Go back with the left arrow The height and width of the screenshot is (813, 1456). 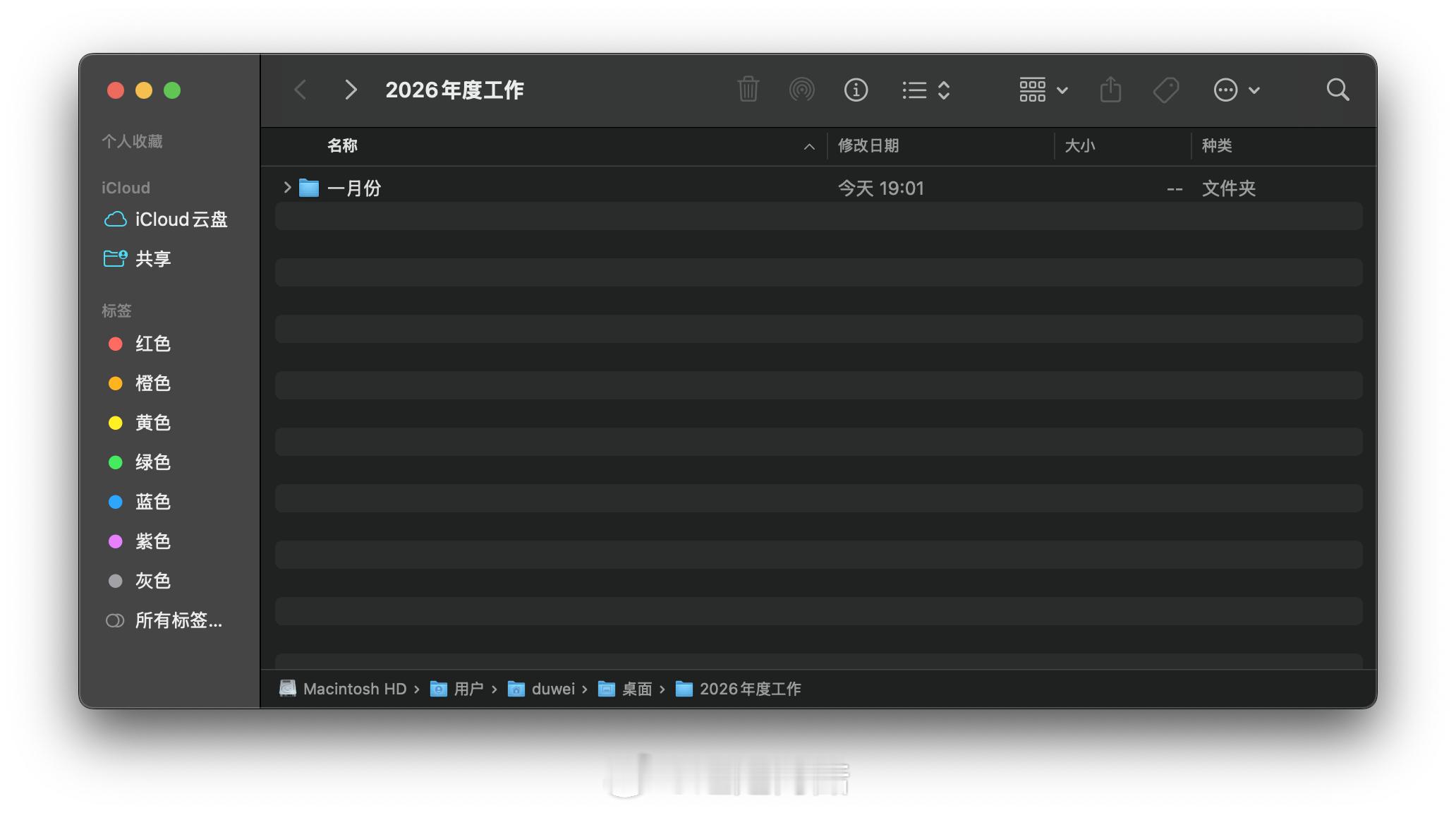pos(301,90)
